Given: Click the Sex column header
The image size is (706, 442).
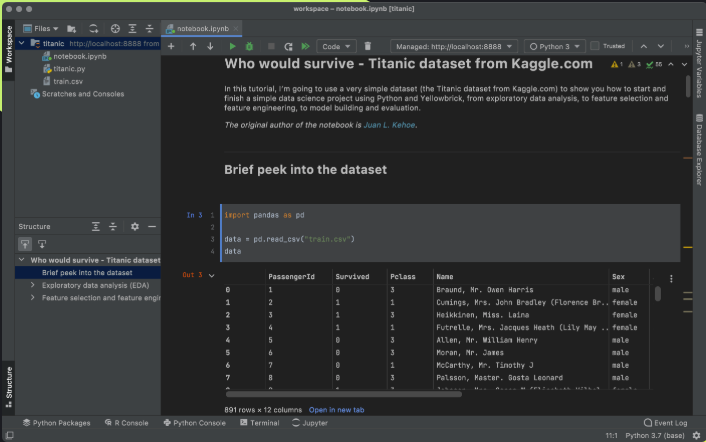Looking at the screenshot, I should pyautogui.click(x=618, y=277).
